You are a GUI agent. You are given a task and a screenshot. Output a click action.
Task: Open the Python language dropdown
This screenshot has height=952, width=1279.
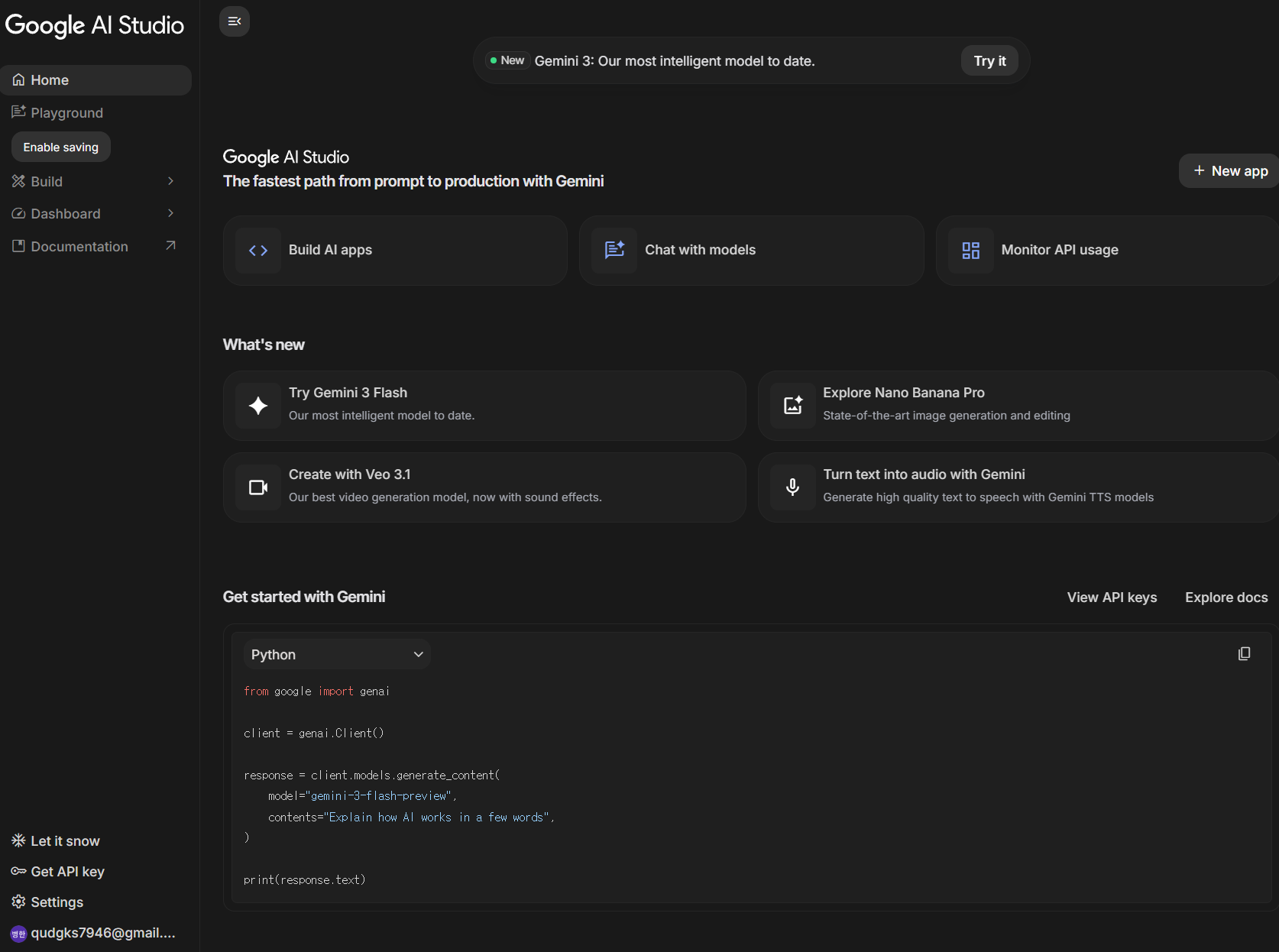pos(337,655)
